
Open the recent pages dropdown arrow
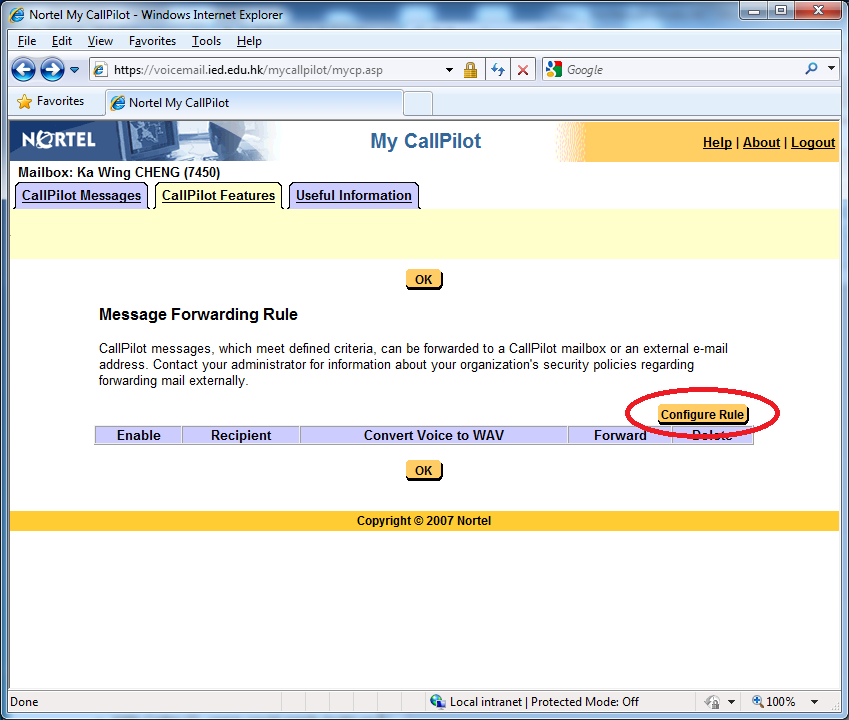(x=75, y=70)
